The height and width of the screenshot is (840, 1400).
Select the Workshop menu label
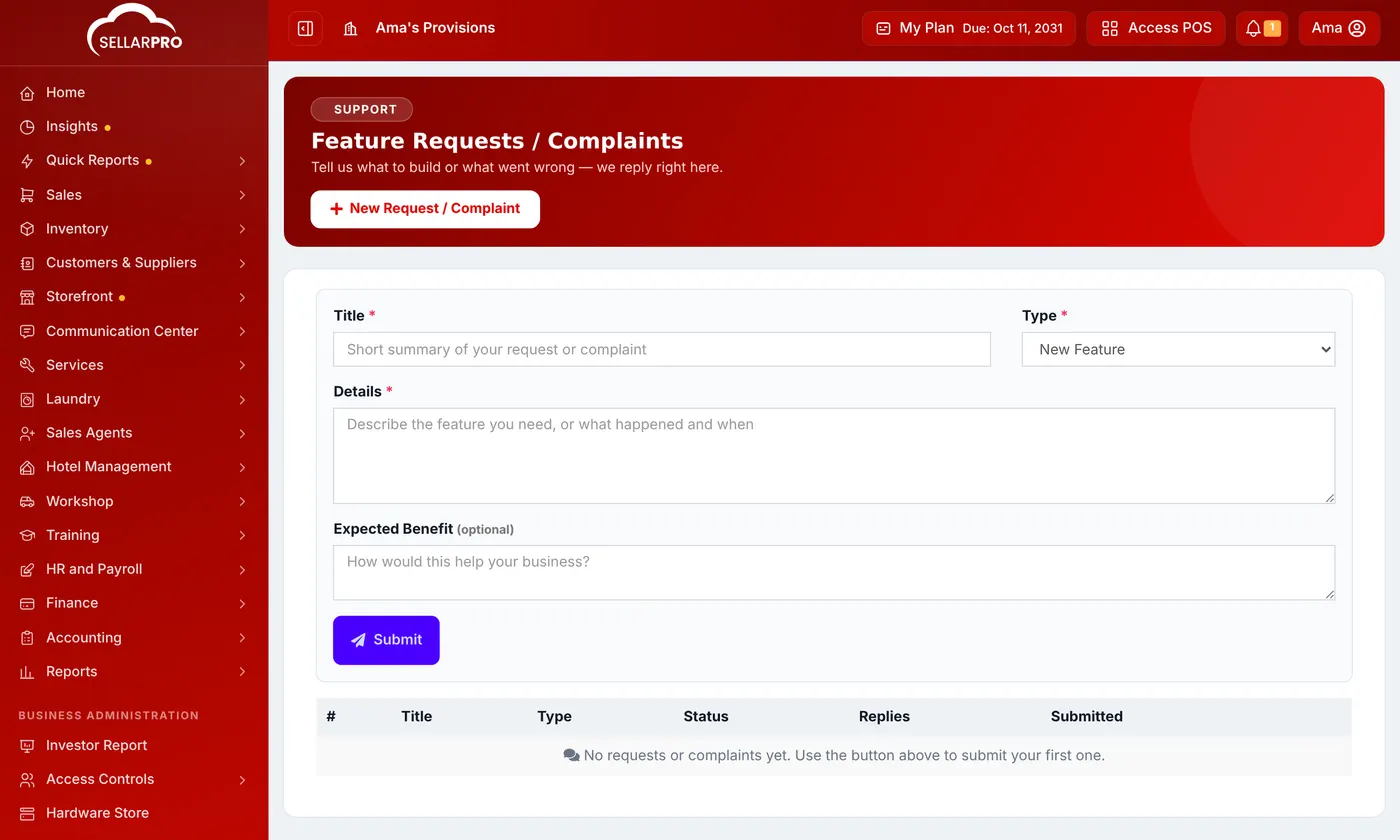[79, 501]
